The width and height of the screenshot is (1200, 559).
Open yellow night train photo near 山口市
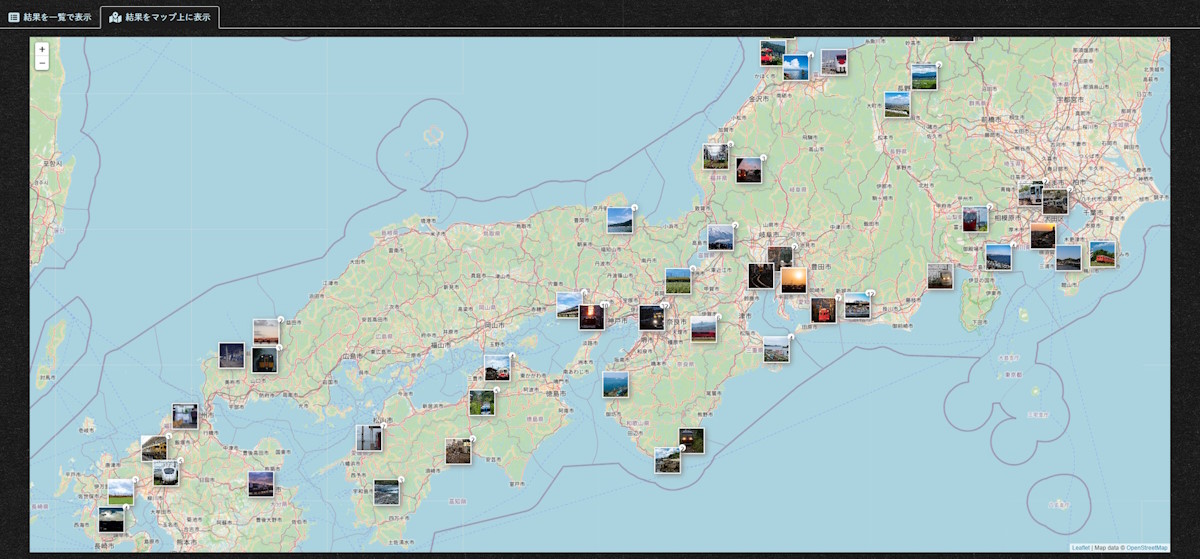(x=265, y=360)
